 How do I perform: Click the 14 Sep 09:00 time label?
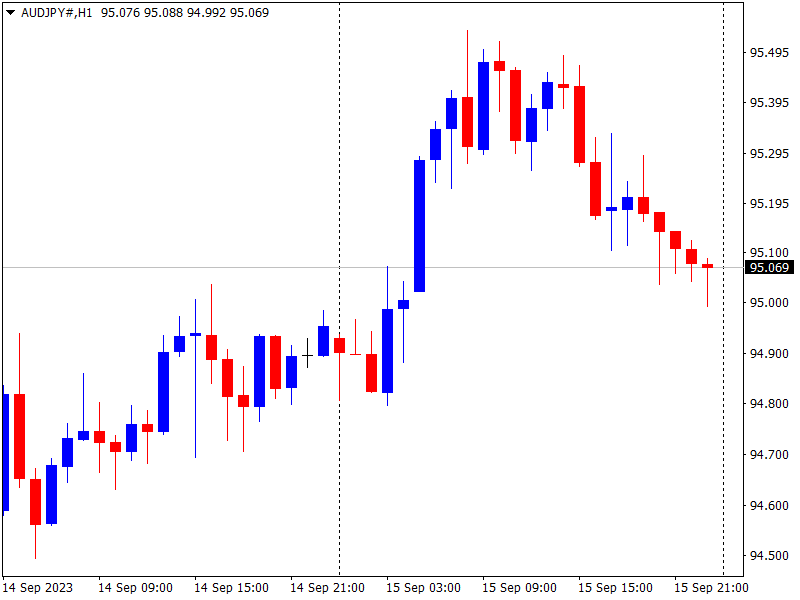(x=135, y=588)
